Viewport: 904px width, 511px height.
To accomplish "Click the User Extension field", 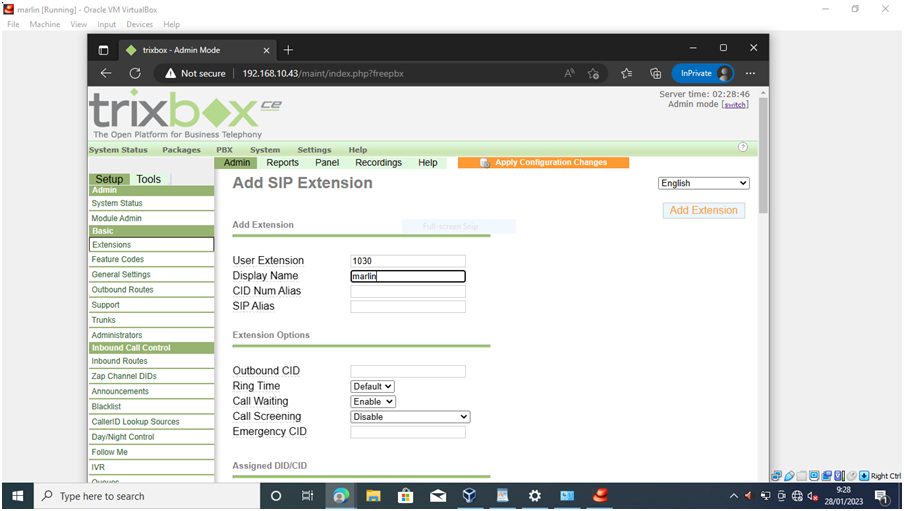I will coord(408,261).
